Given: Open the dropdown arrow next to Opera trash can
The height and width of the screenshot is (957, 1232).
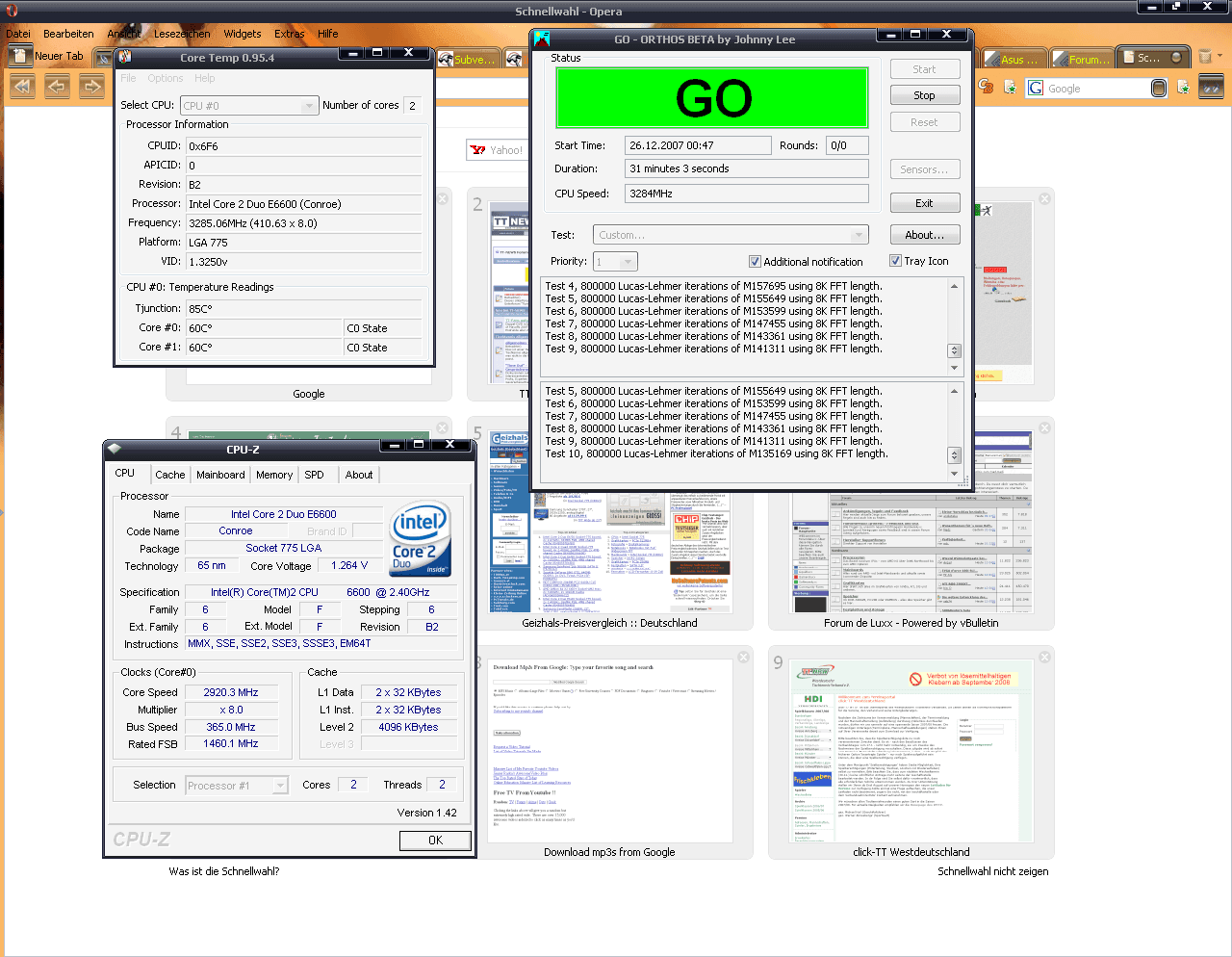Looking at the screenshot, I should pyautogui.click(x=1219, y=57).
